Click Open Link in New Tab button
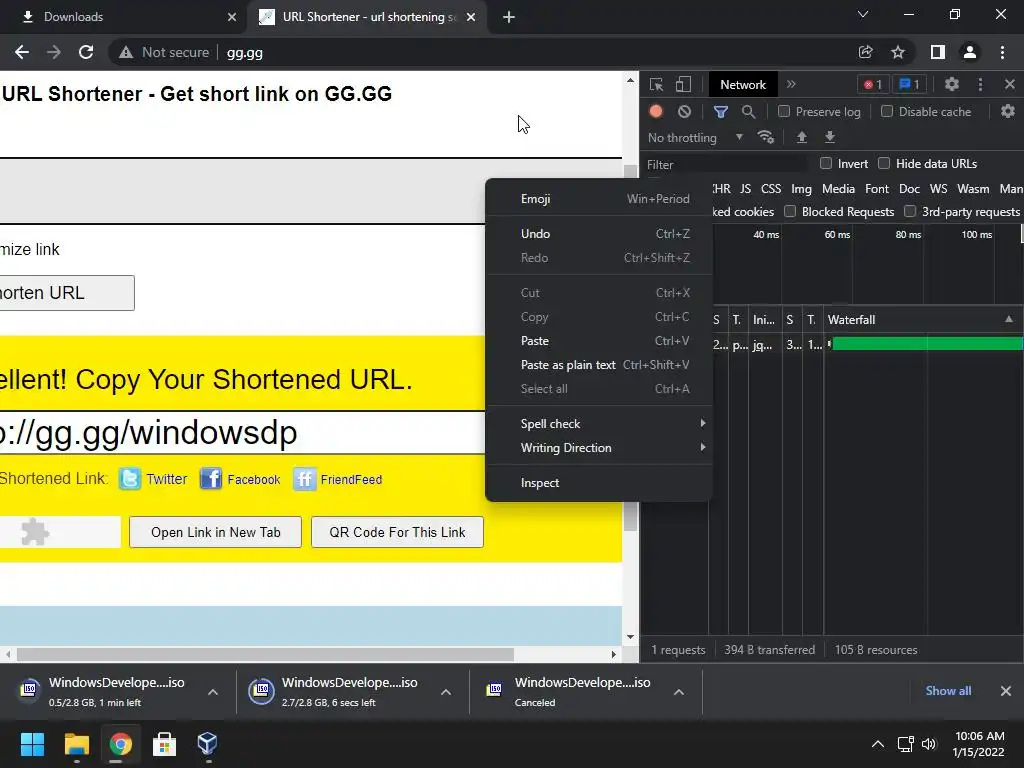The image size is (1024, 768). (216, 532)
